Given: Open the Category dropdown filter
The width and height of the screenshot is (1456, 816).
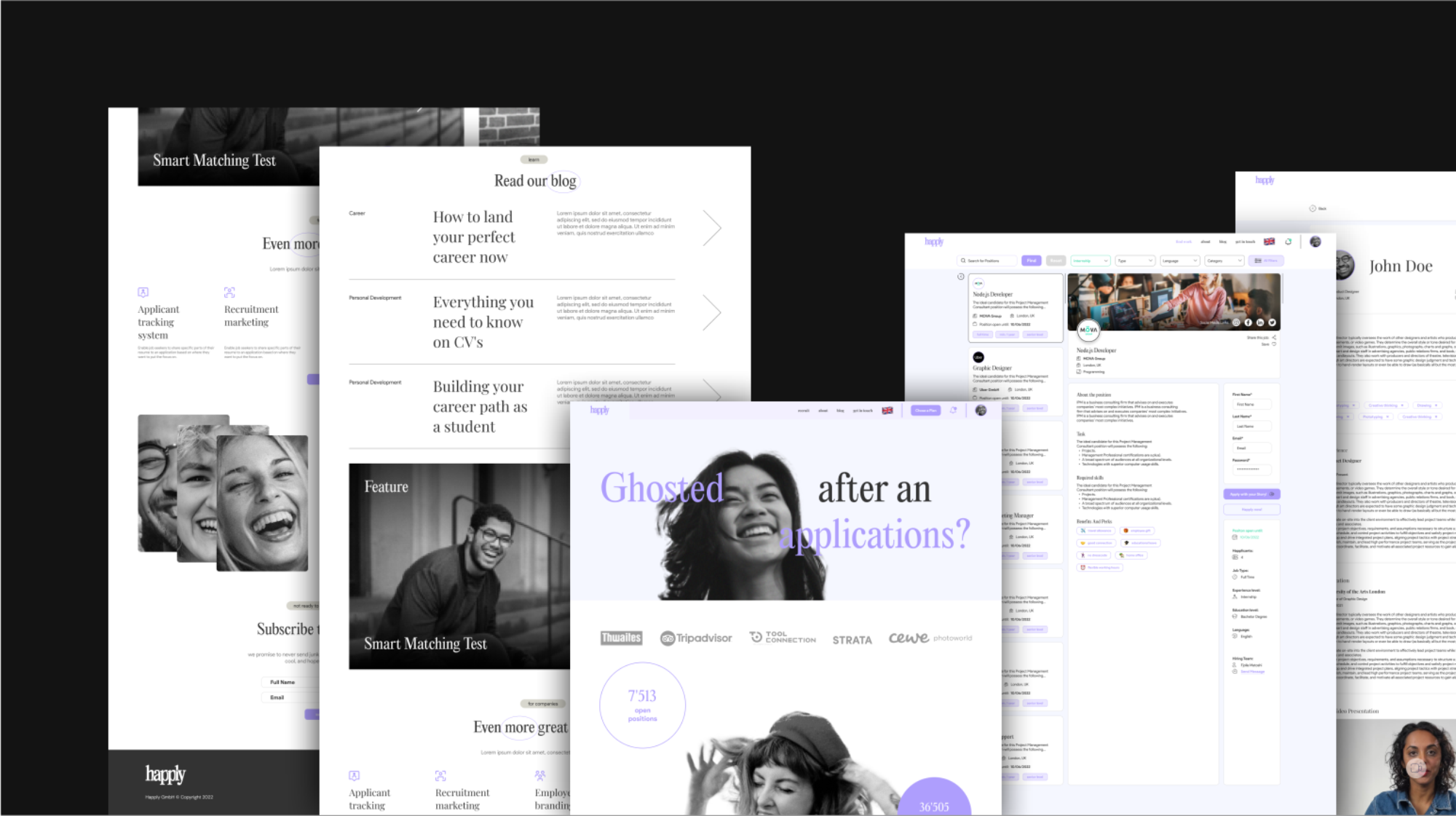Looking at the screenshot, I should pyautogui.click(x=1224, y=261).
